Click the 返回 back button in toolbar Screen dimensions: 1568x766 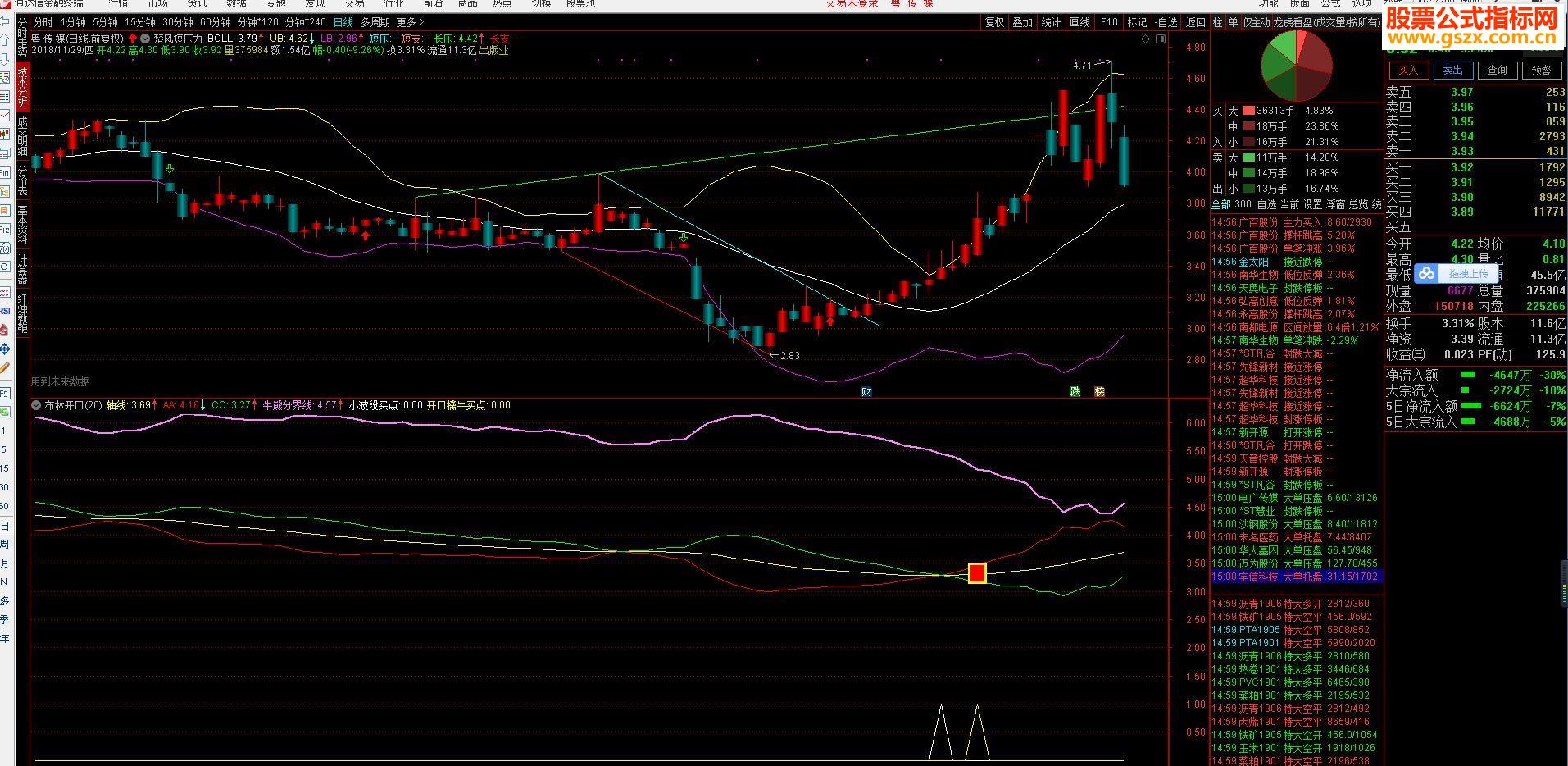(x=1195, y=22)
